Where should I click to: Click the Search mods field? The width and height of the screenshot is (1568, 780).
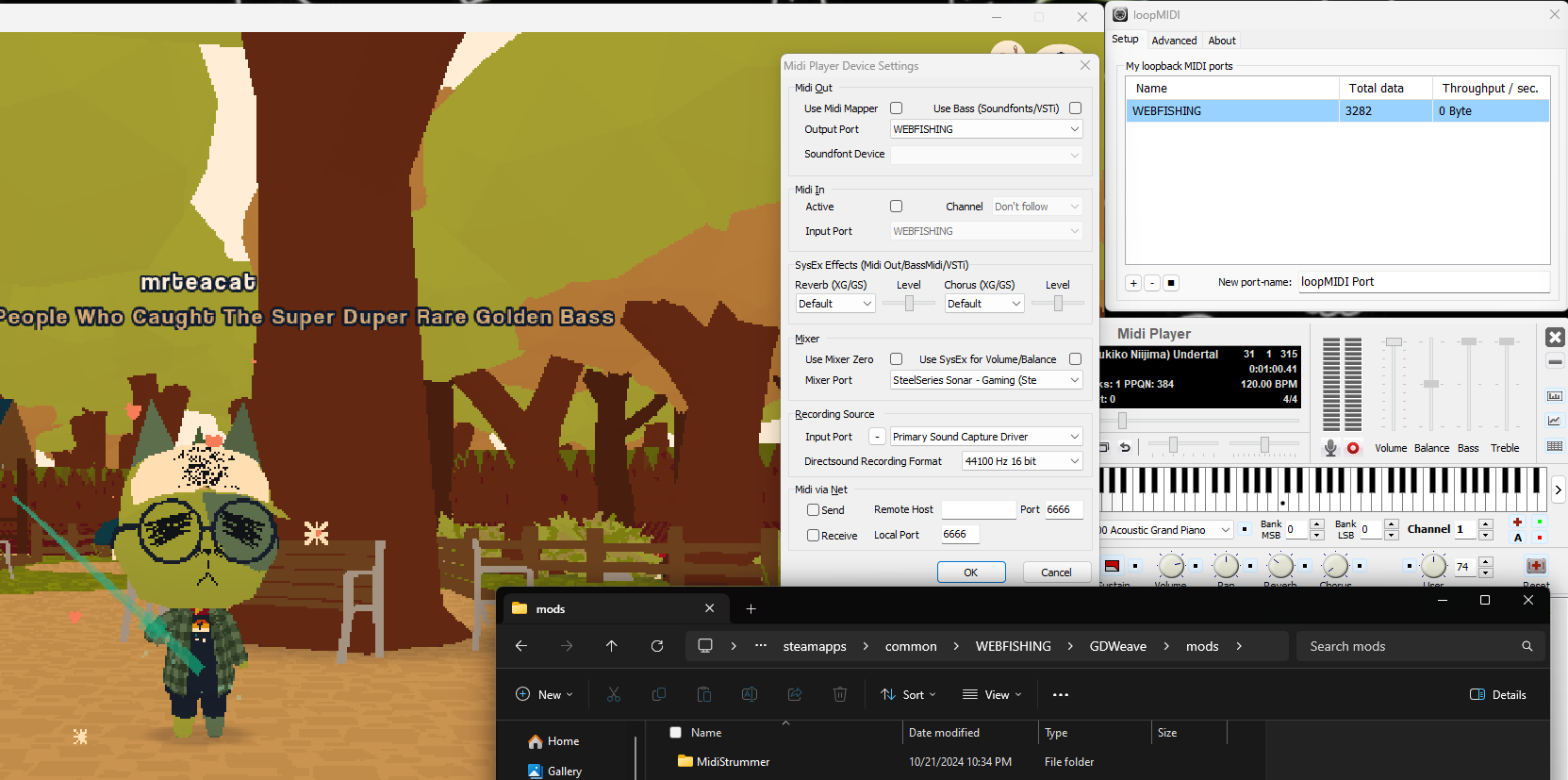click(x=1421, y=646)
